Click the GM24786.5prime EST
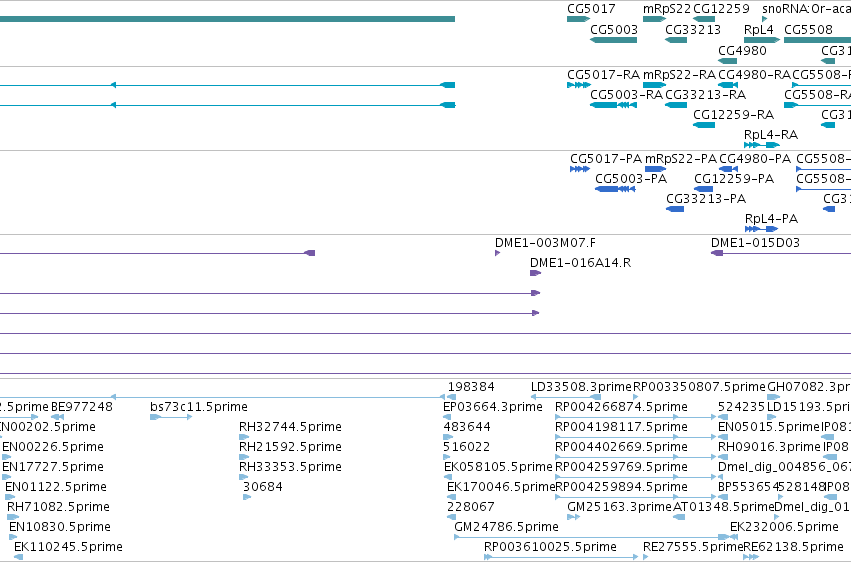Viewport: 851px width, 562px height. 592,537
